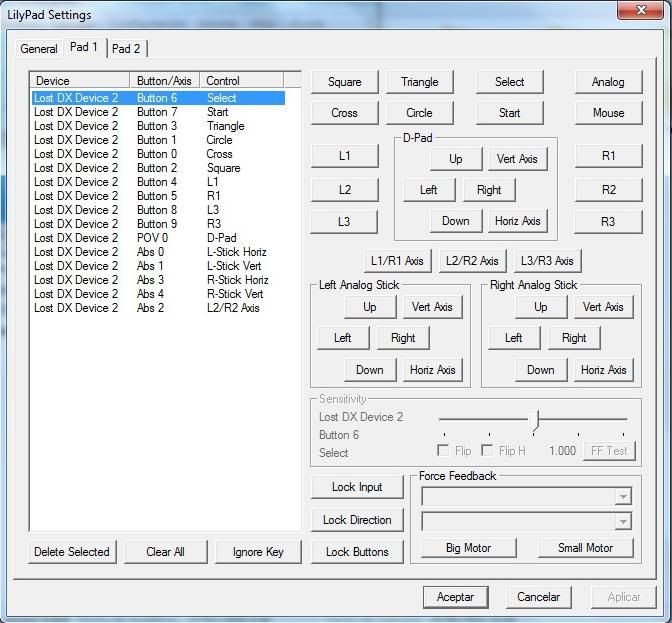Select the Abs 0 L-Stick Horiz row
The width and height of the screenshot is (672, 623).
[x=159, y=252]
